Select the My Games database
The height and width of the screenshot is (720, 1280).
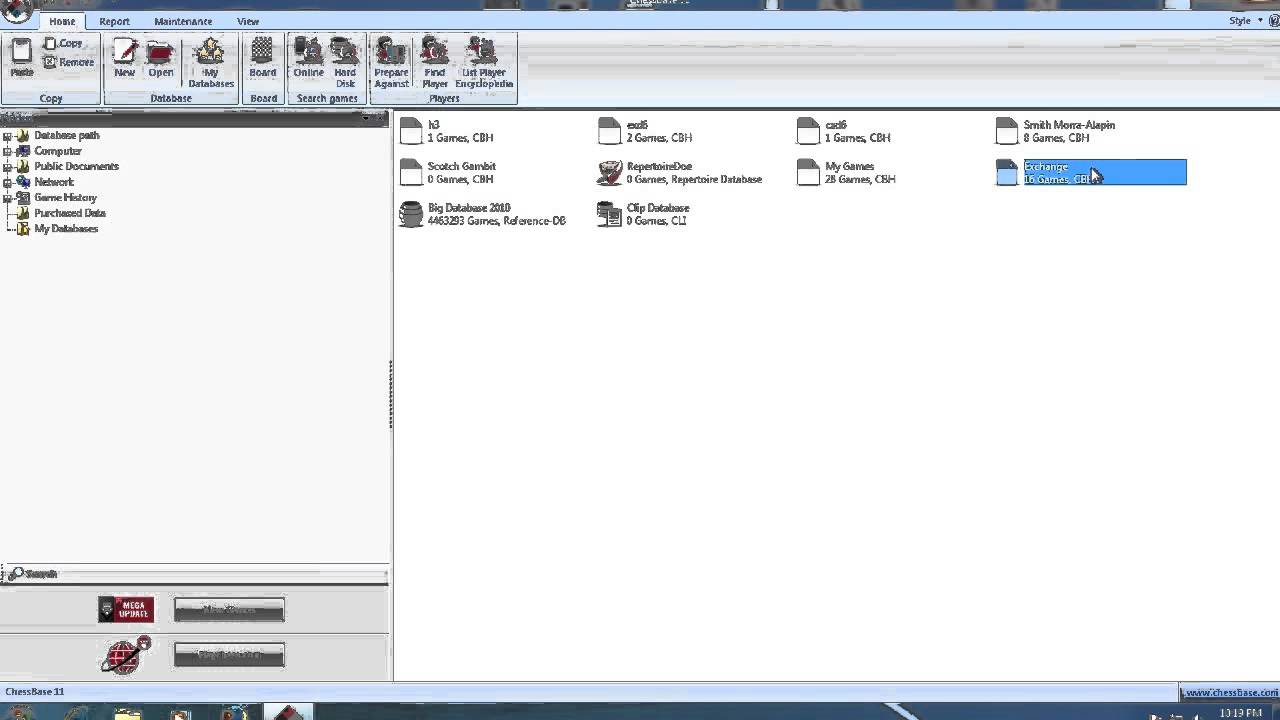845,172
